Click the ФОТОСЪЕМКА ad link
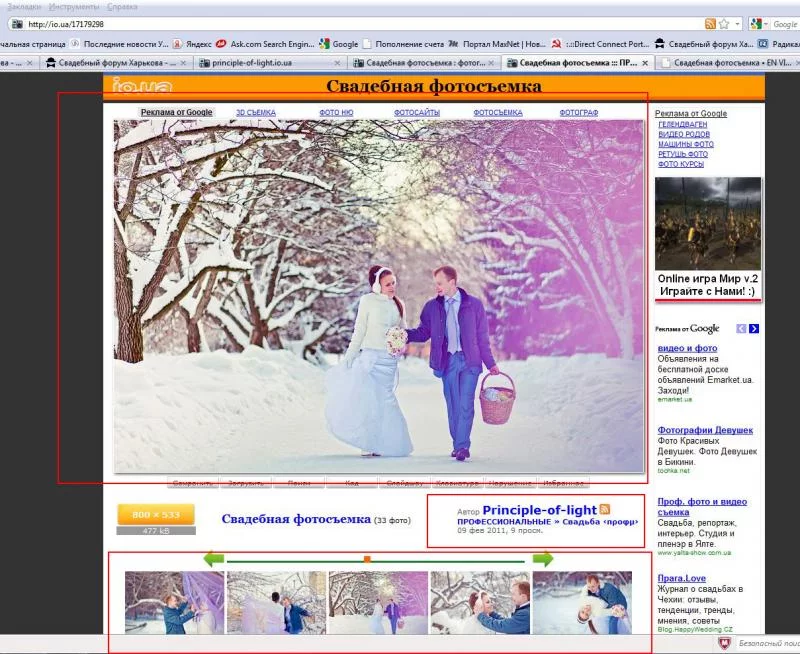Image resolution: width=800 pixels, height=654 pixels. tap(498, 112)
